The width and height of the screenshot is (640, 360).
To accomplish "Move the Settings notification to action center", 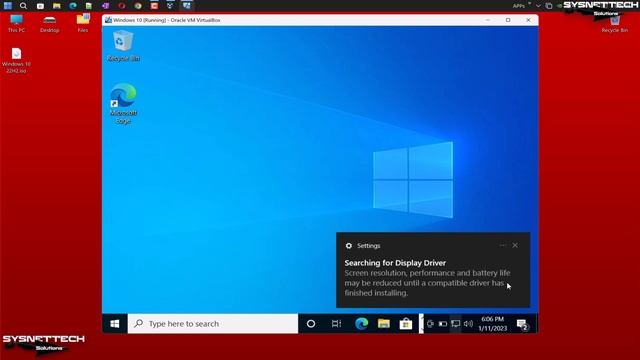I will 502,245.
